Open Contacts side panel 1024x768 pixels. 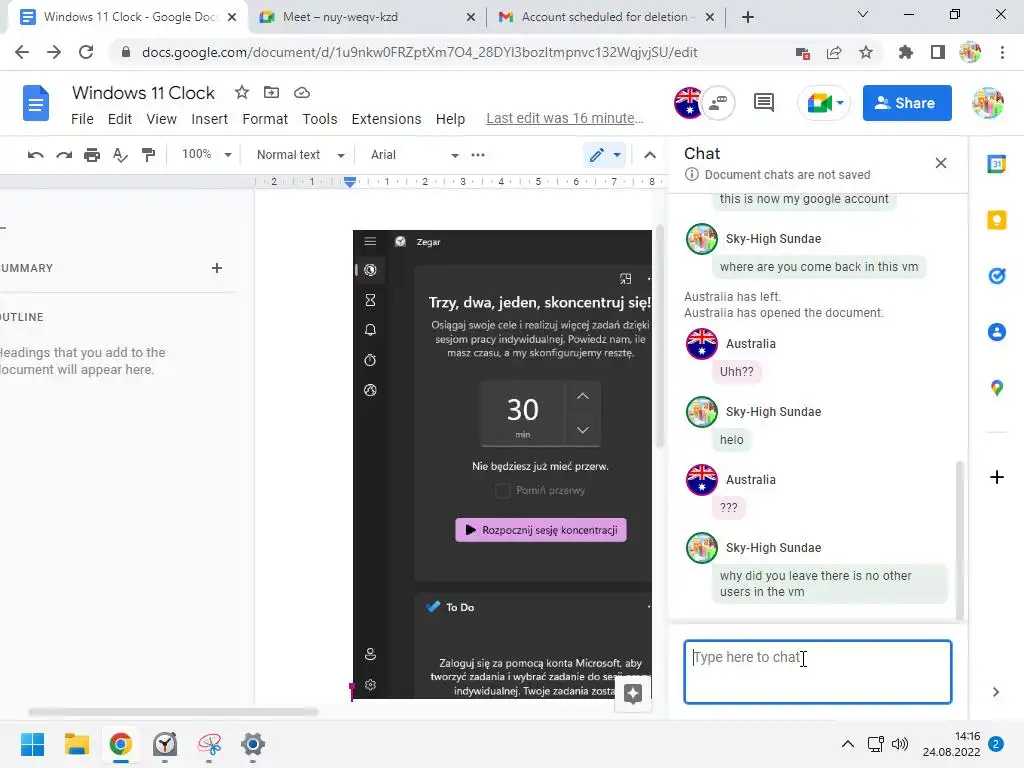coord(997,332)
